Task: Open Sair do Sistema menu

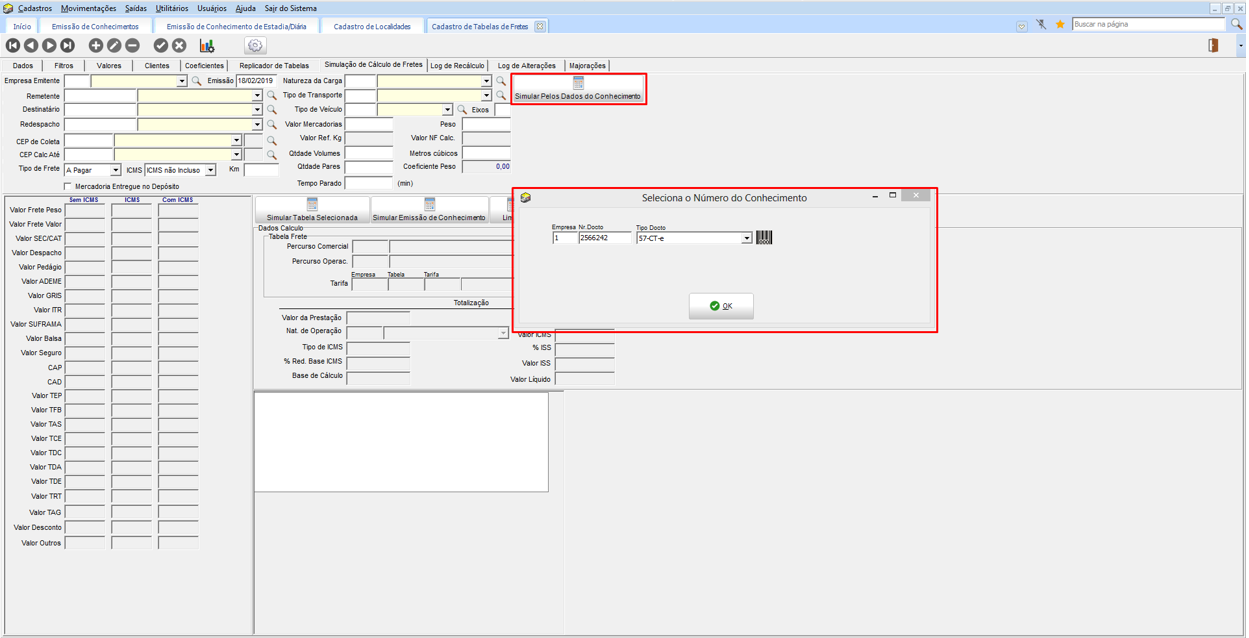Action: point(290,8)
